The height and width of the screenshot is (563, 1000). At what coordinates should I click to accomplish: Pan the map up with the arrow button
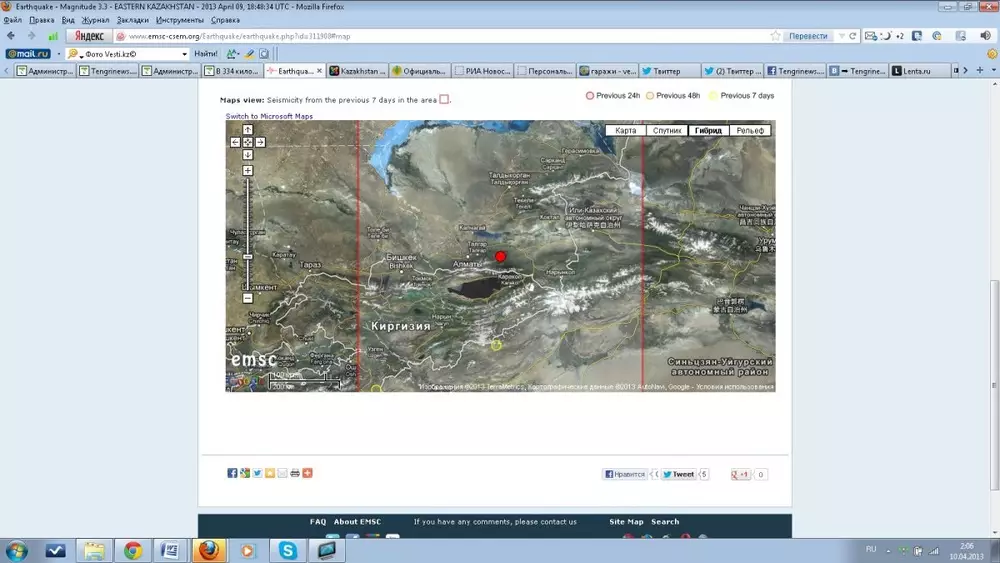pos(247,130)
